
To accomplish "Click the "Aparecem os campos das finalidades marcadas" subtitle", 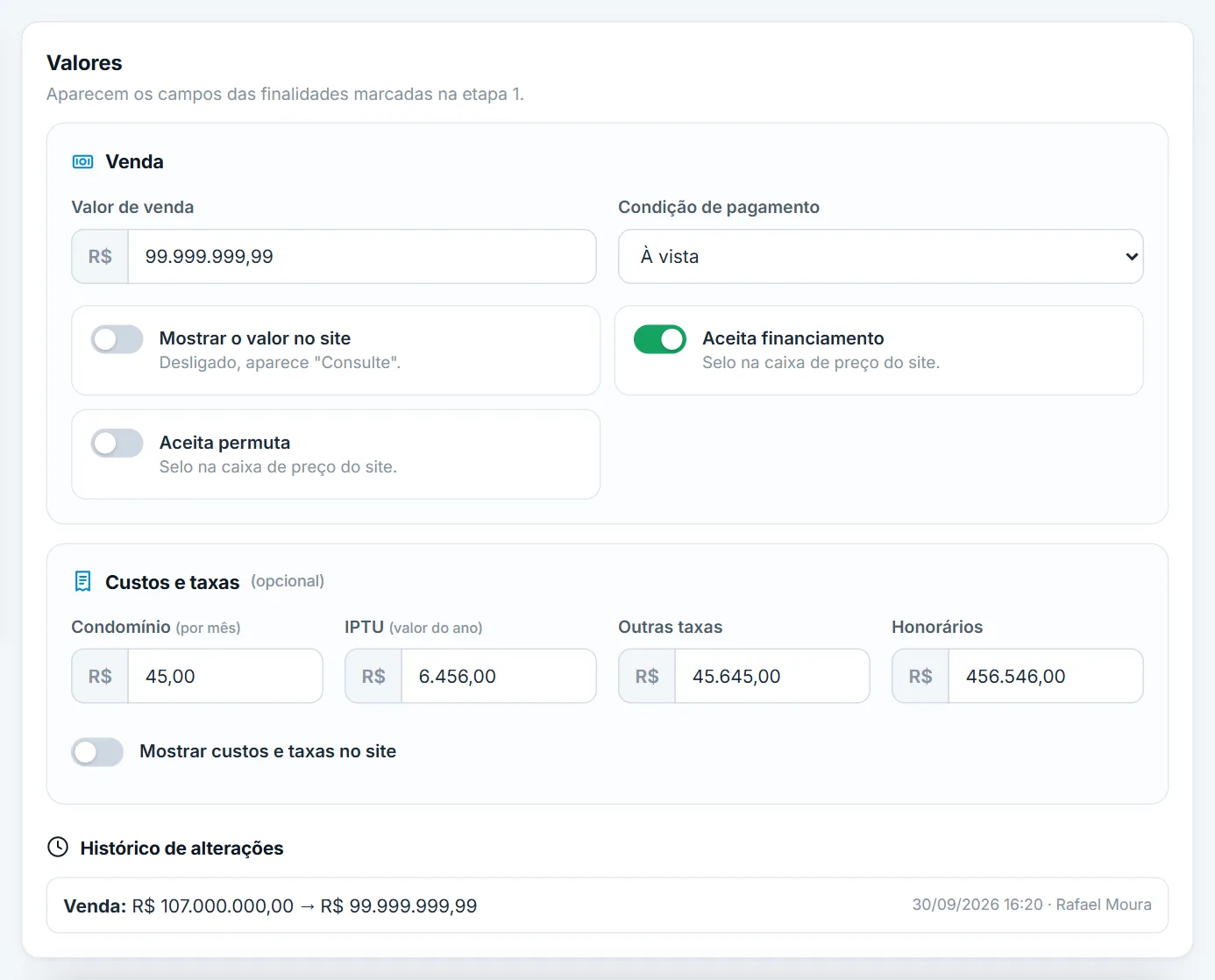I will pos(285,94).
